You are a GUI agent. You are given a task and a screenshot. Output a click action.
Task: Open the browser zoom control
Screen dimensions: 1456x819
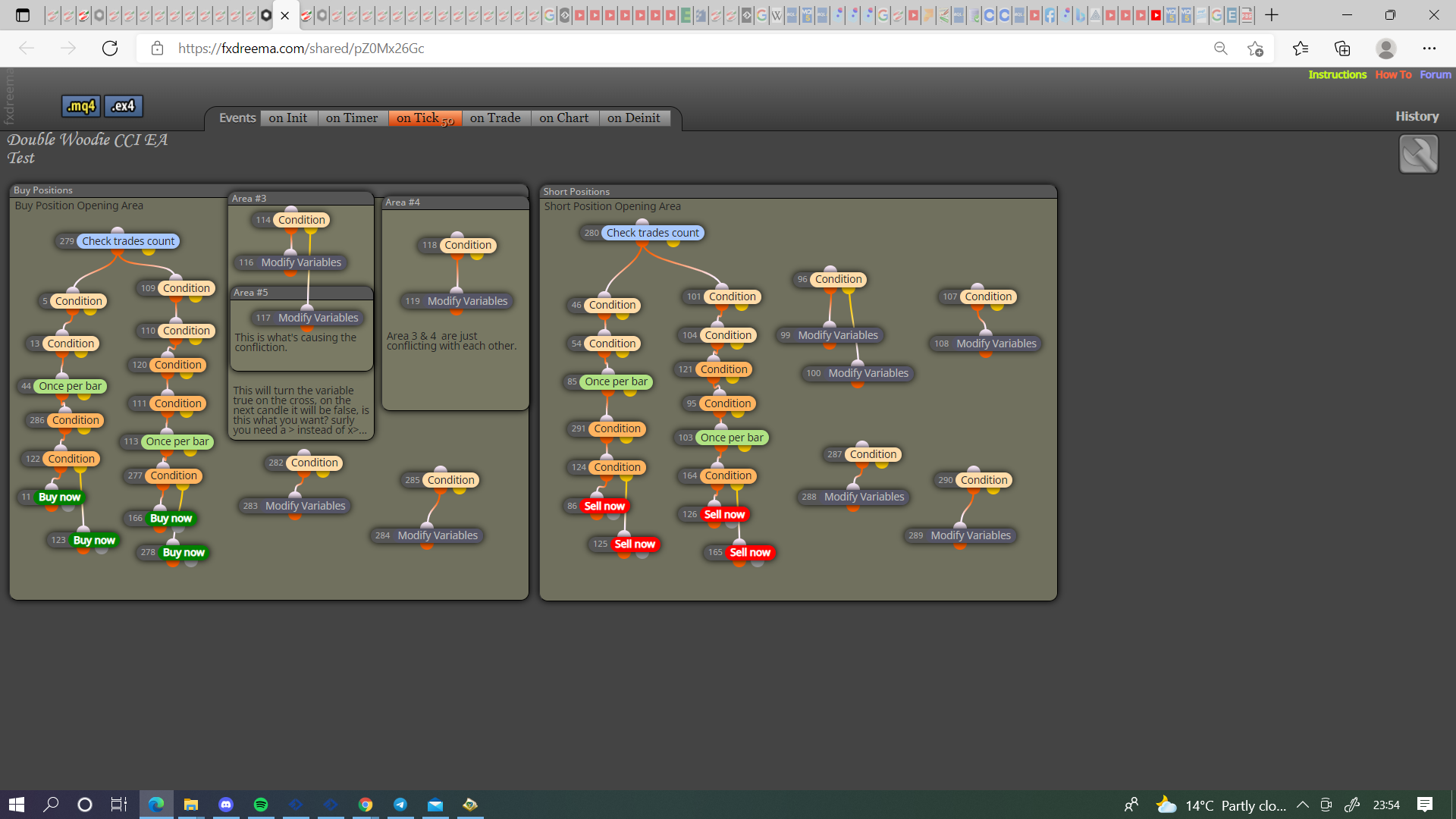pos(1220,49)
